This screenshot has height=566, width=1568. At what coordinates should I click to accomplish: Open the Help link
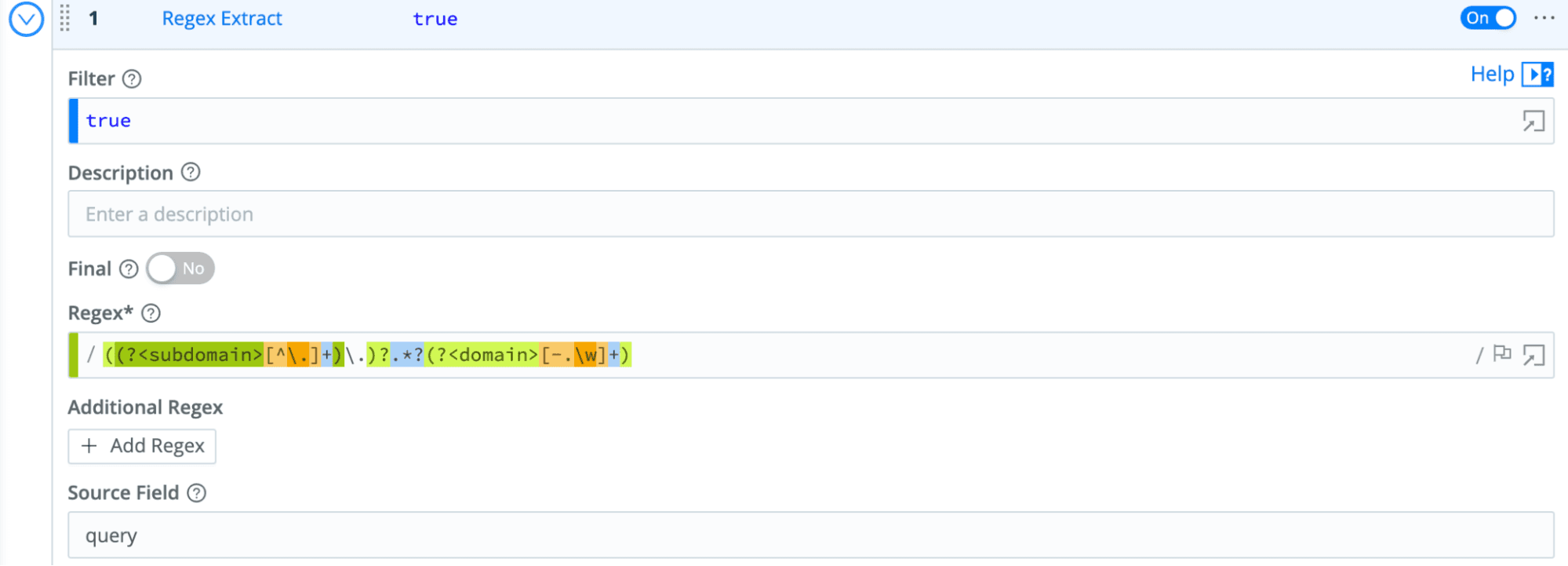pyautogui.click(x=1492, y=75)
